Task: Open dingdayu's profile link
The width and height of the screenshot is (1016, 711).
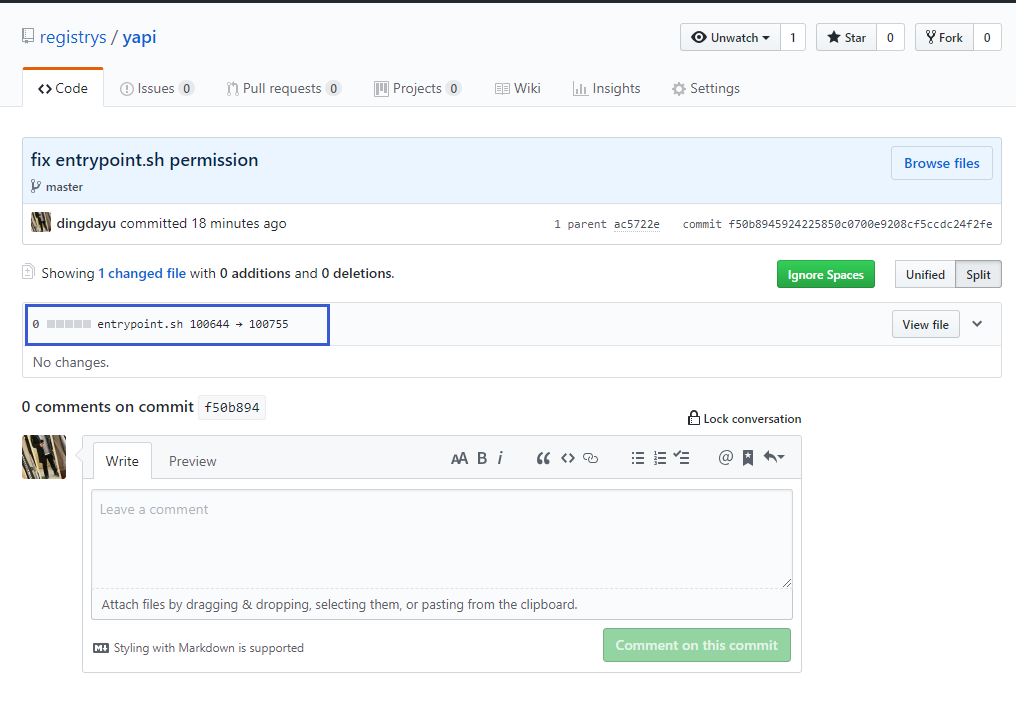Action: (86, 223)
